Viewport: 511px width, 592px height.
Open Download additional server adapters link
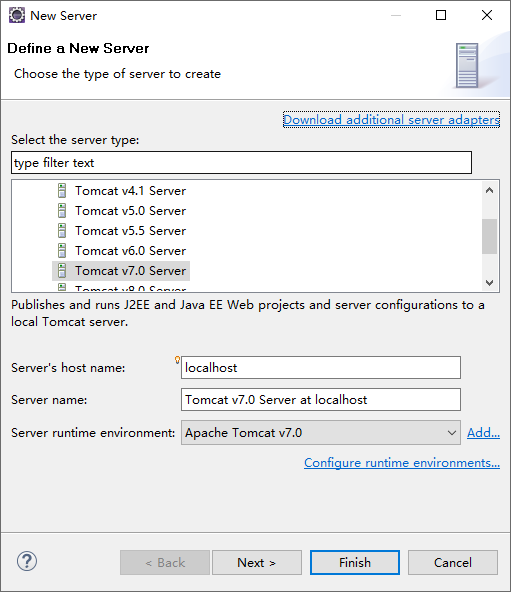pyautogui.click(x=391, y=120)
